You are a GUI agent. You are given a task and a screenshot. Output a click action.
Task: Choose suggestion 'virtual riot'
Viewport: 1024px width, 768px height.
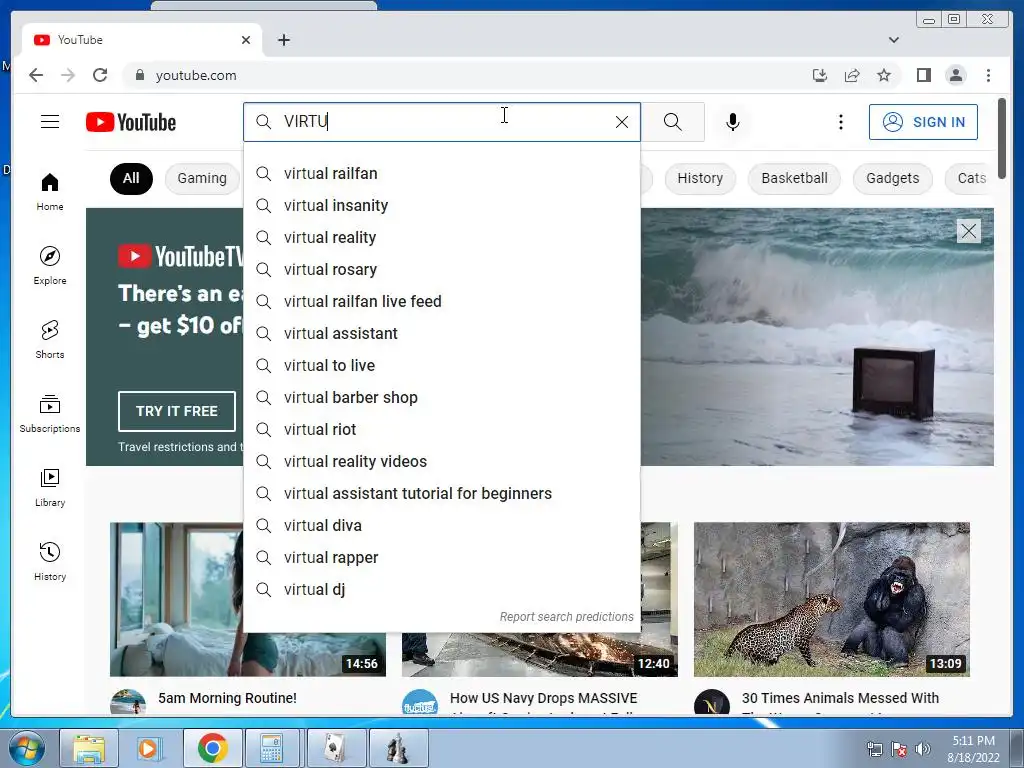click(442, 430)
